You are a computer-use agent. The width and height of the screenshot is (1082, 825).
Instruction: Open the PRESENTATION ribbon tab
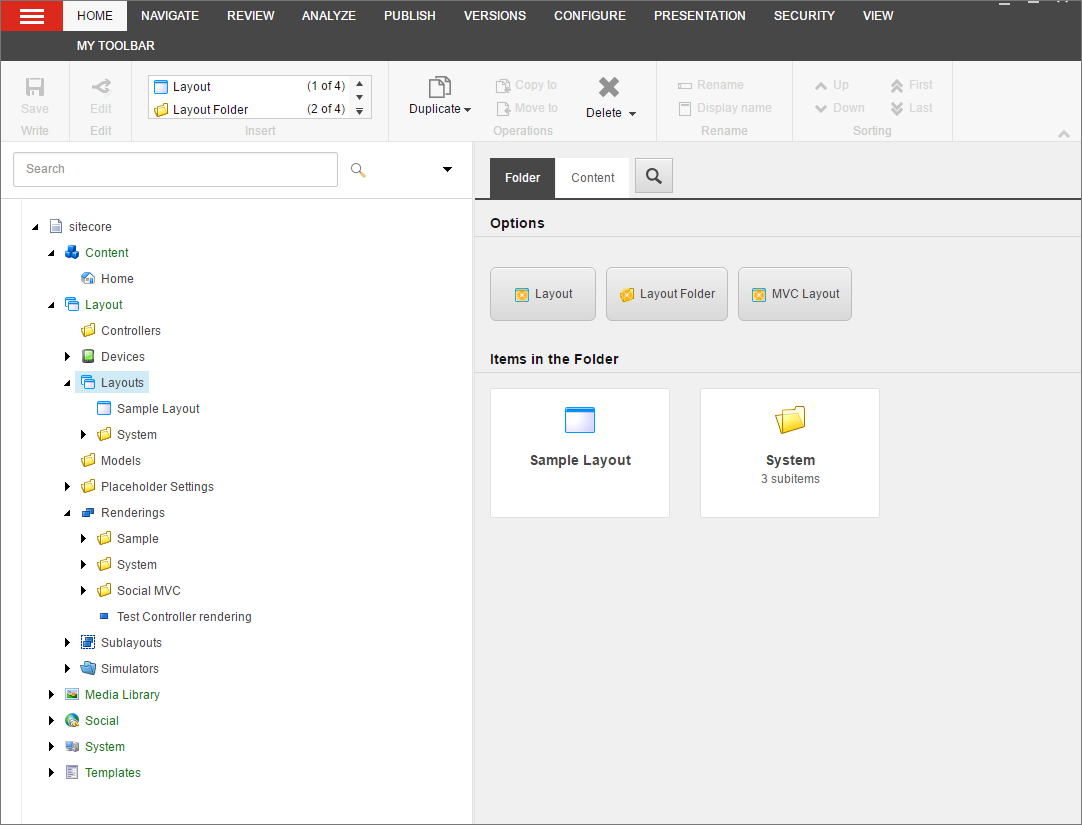coord(699,15)
